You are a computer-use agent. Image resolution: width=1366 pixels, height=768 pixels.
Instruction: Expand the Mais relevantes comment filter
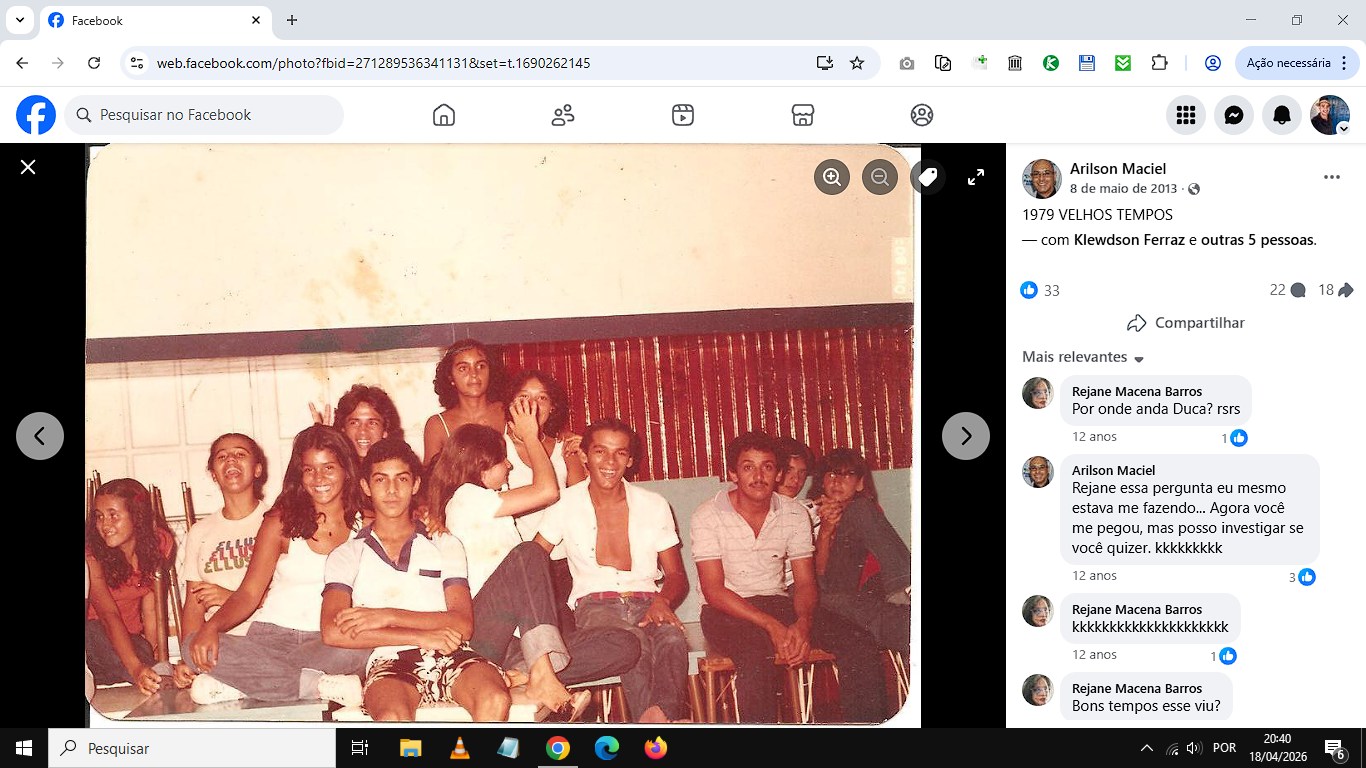[1083, 357]
